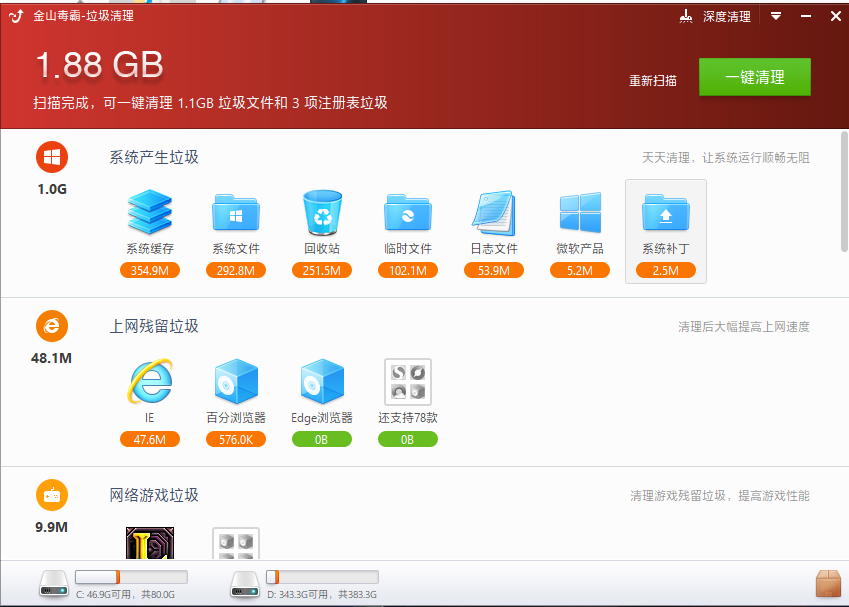Select the 微软产品 Windows logo icon
This screenshot has width=849, height=607.
580,212
